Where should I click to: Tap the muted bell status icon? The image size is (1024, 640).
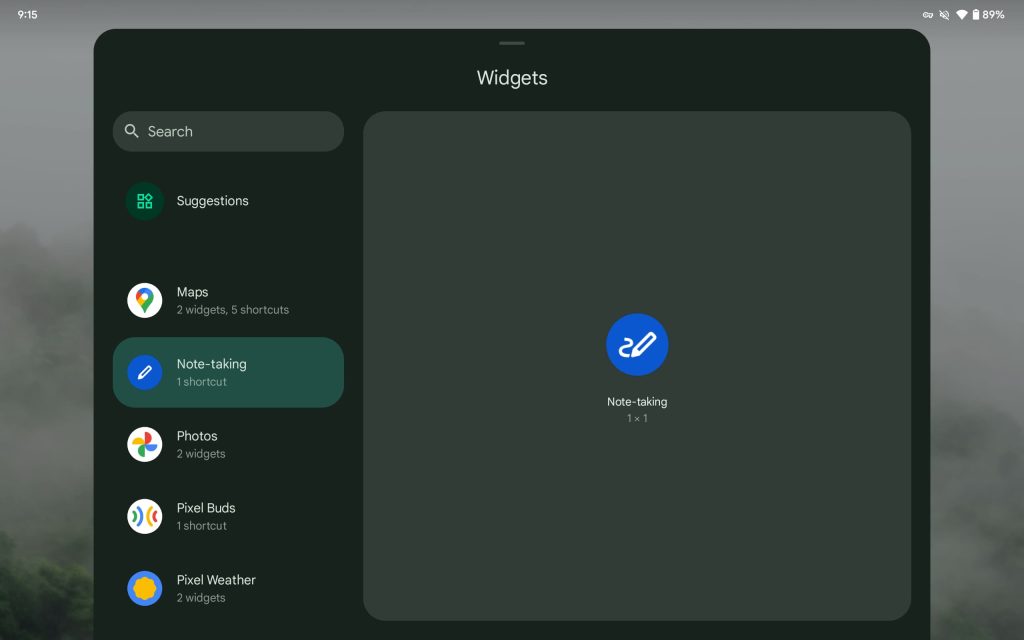(944, 15)
